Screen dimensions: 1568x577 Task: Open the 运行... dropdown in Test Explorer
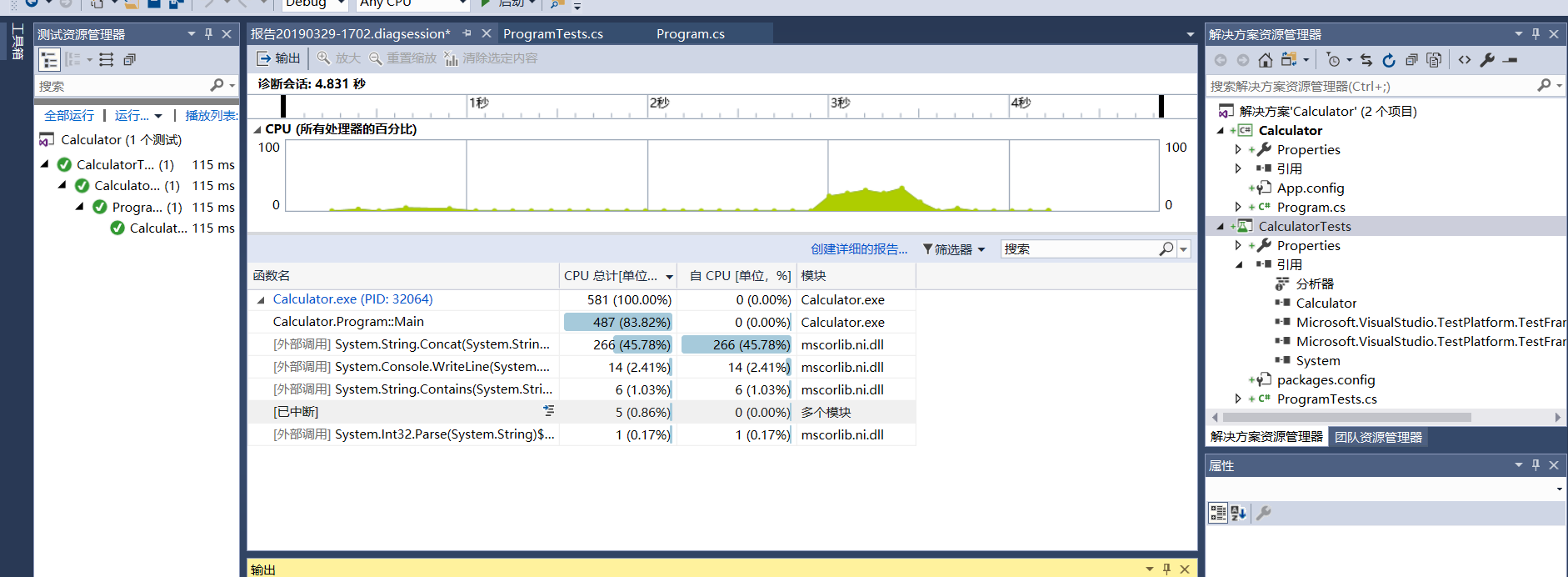coord(138,116)
